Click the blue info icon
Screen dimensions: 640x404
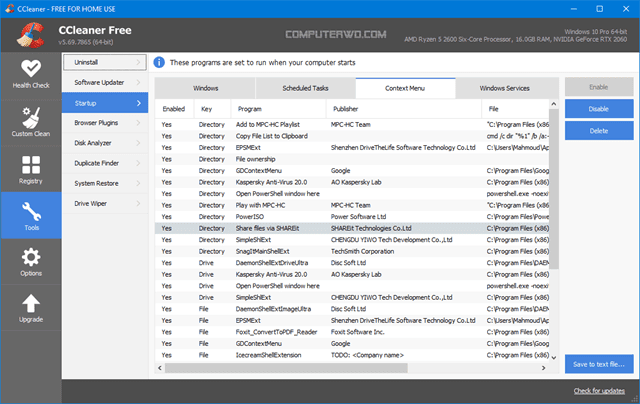[x=159, y=62]
